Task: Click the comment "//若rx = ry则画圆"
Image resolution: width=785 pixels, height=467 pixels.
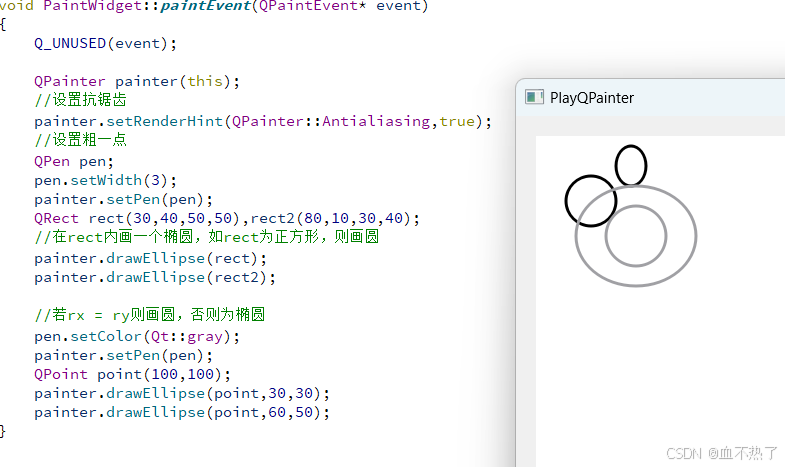Action: click(x=149, y=315)
